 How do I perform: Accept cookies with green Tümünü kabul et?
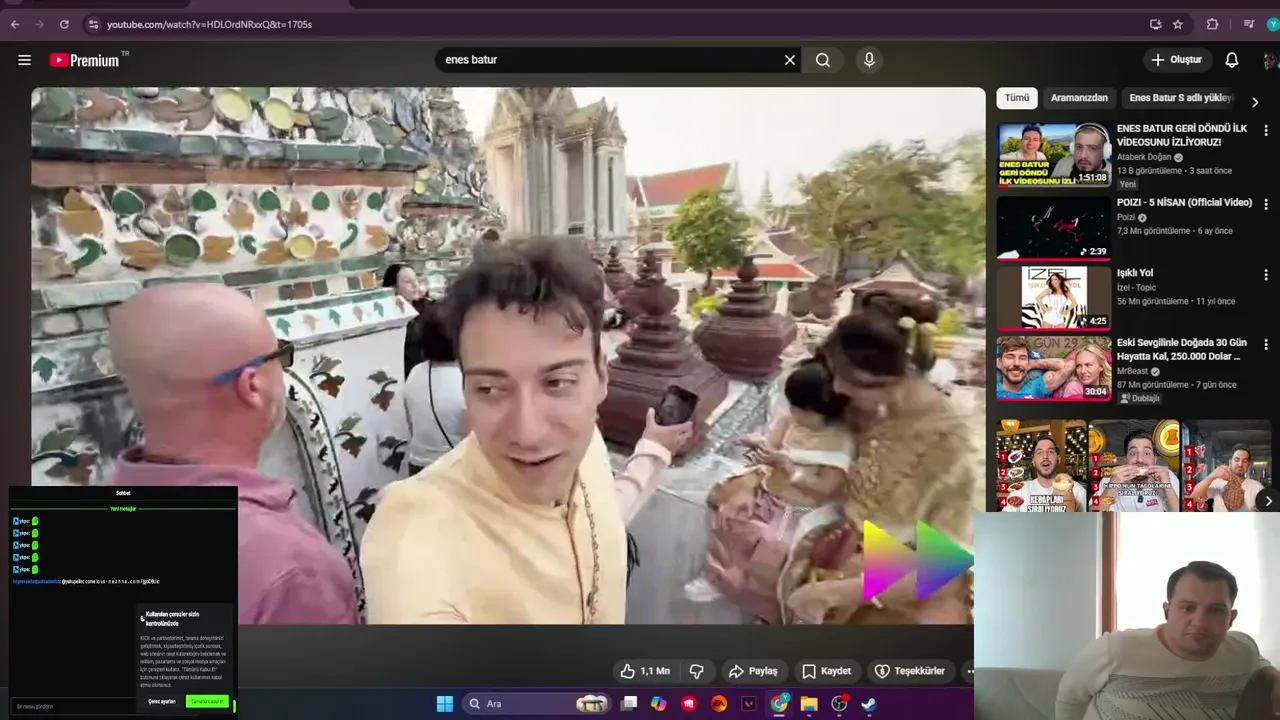click(x=207, y=702)
